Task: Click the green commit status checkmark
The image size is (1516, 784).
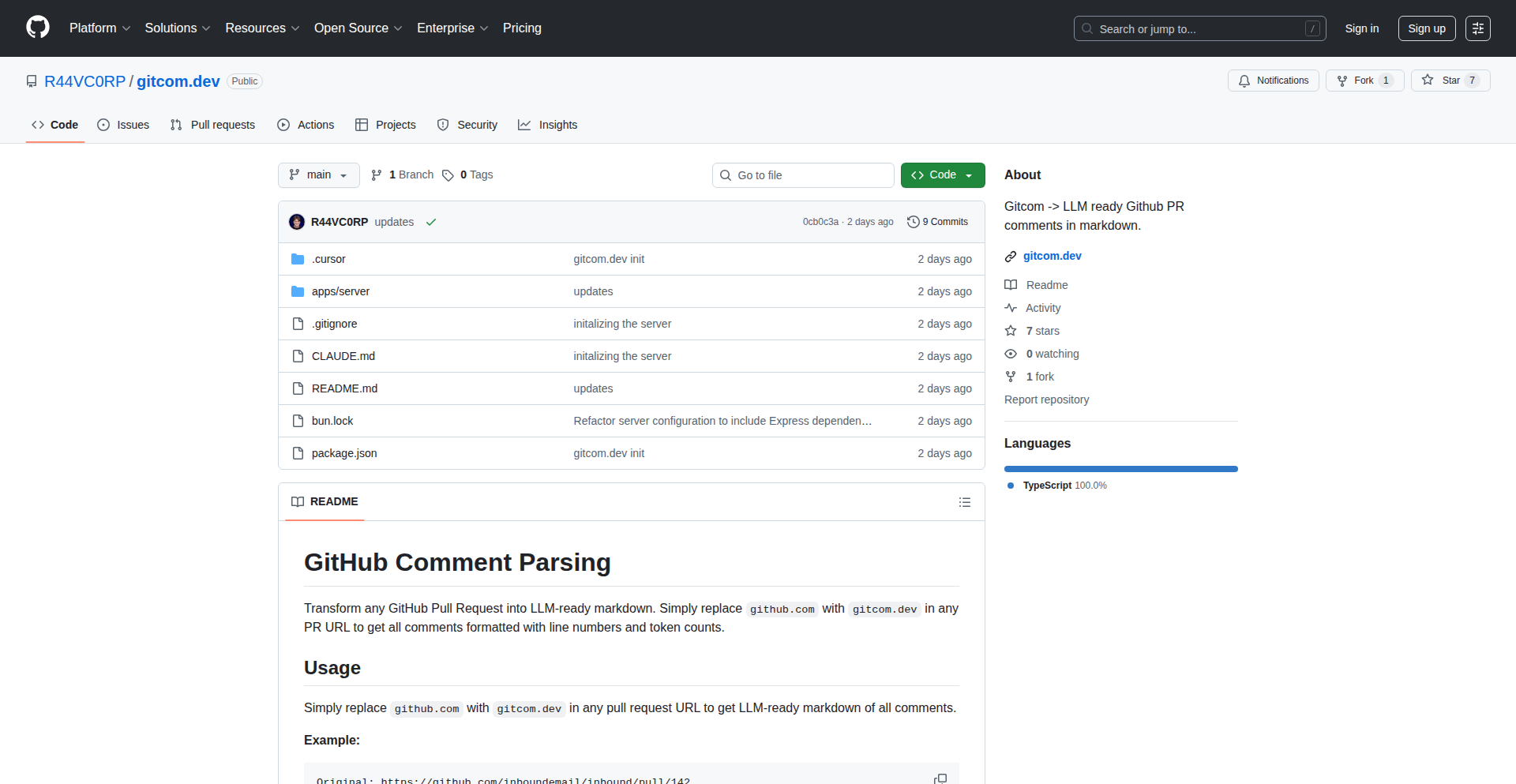Action: (x=431, y=222)
